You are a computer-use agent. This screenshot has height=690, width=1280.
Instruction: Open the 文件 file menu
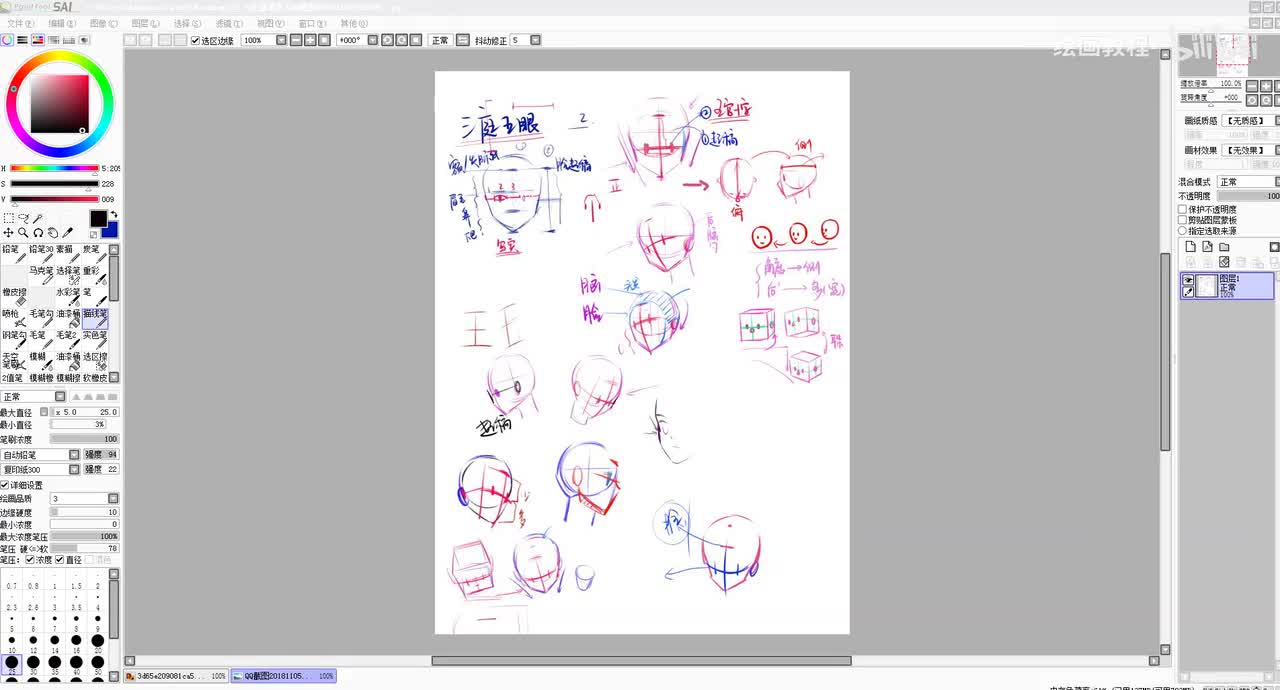(19, 23)
